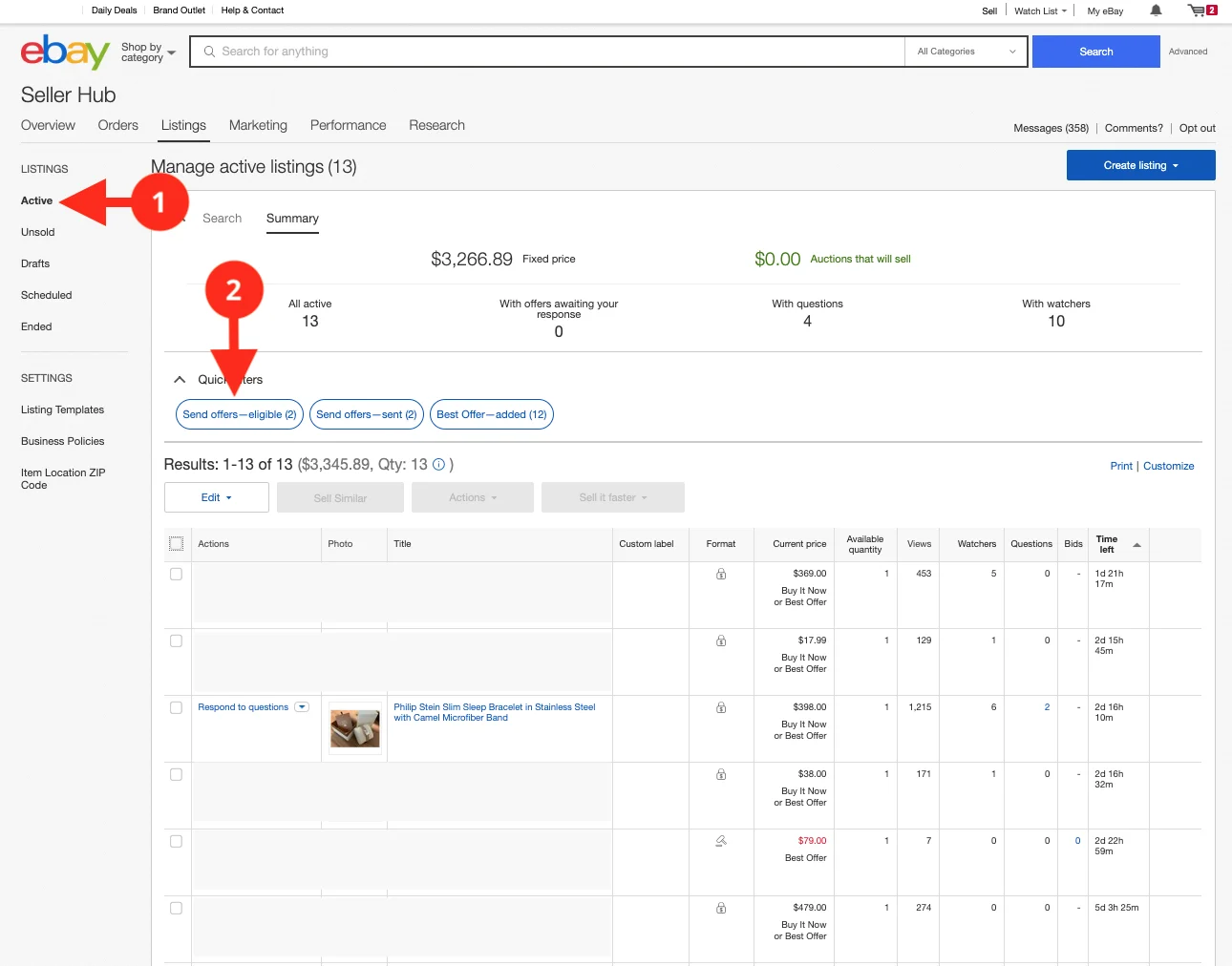Click in the Search for anything field

coord(478,51)
